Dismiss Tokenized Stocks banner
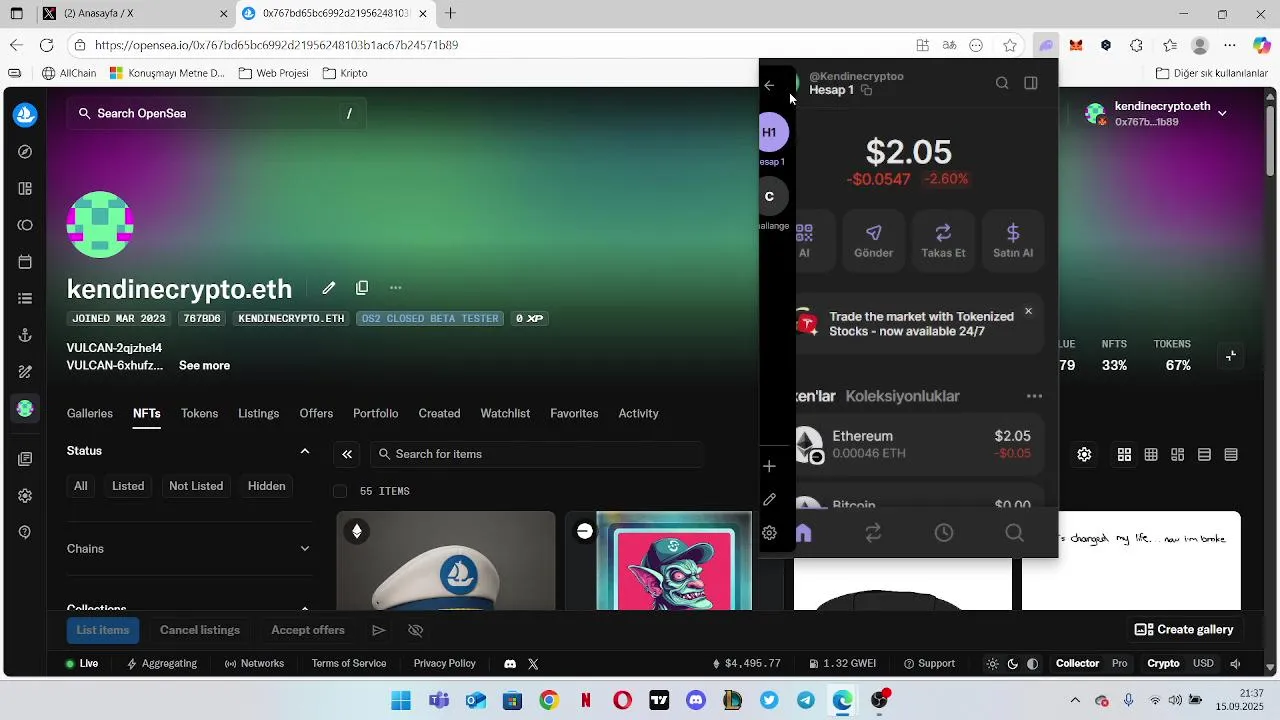The width and height of the screenshot is (1280, 720). click(1028, 312)
